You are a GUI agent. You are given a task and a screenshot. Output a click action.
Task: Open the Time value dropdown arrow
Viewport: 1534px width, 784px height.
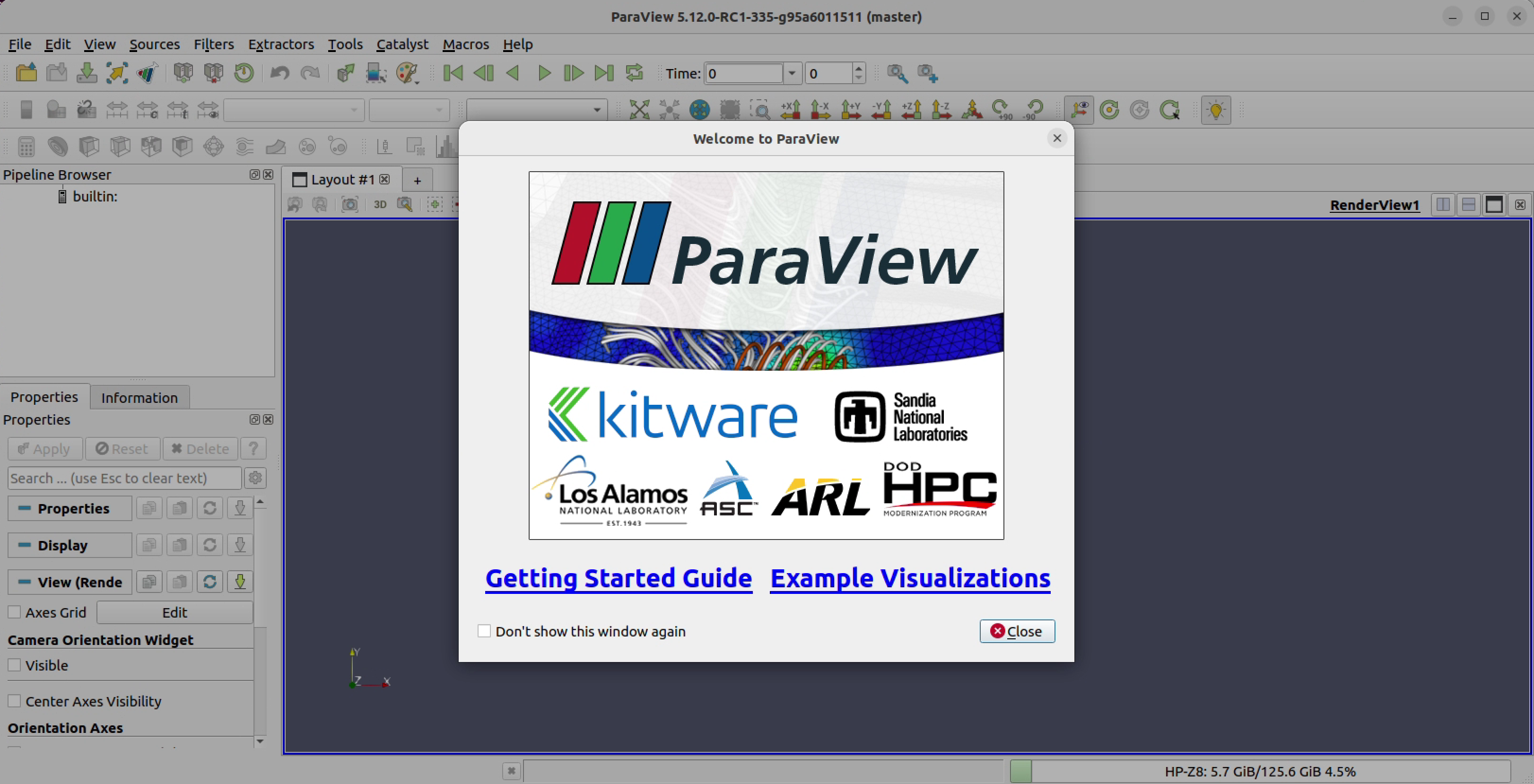792,73
